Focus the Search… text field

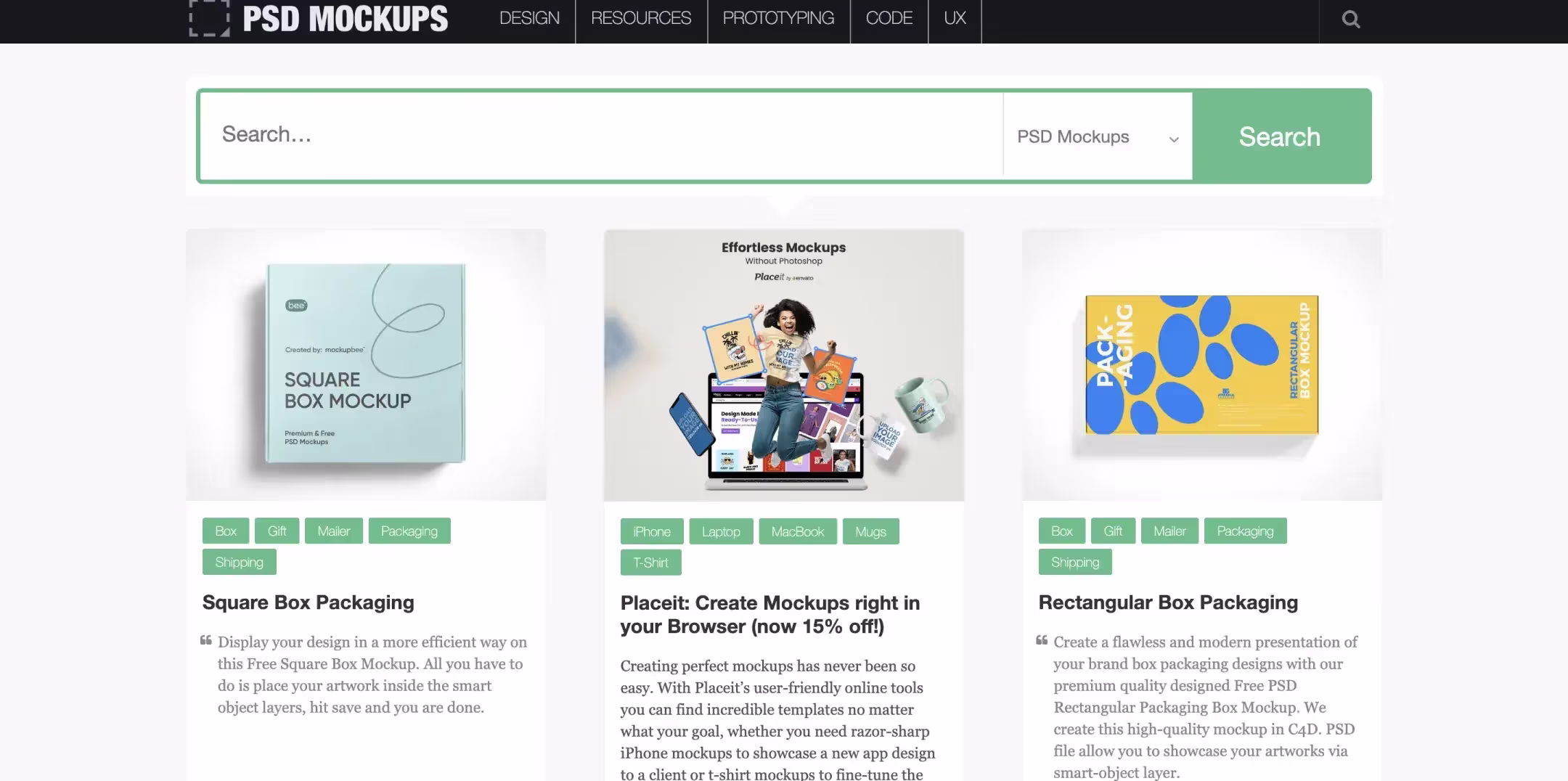602,136
